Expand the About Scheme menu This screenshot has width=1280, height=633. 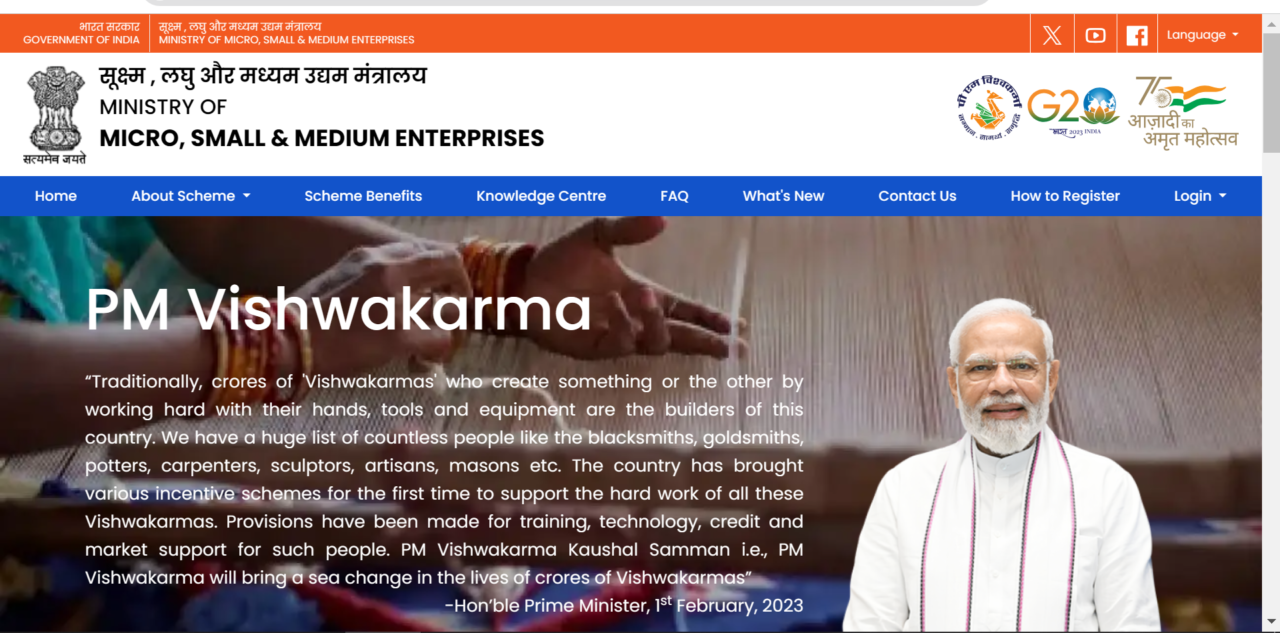click(191, 196)
